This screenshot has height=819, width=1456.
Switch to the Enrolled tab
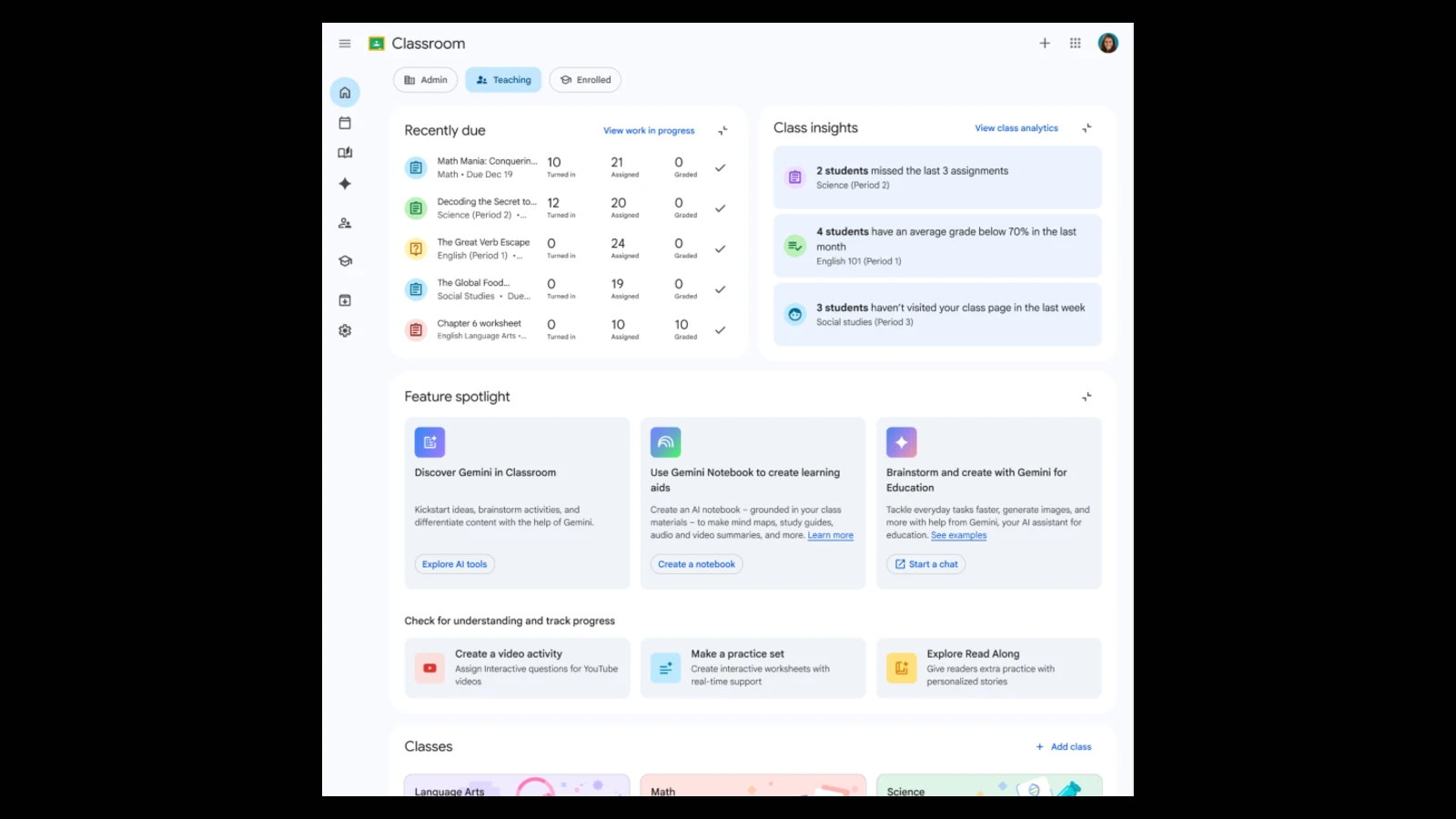[x=585, y=80]
